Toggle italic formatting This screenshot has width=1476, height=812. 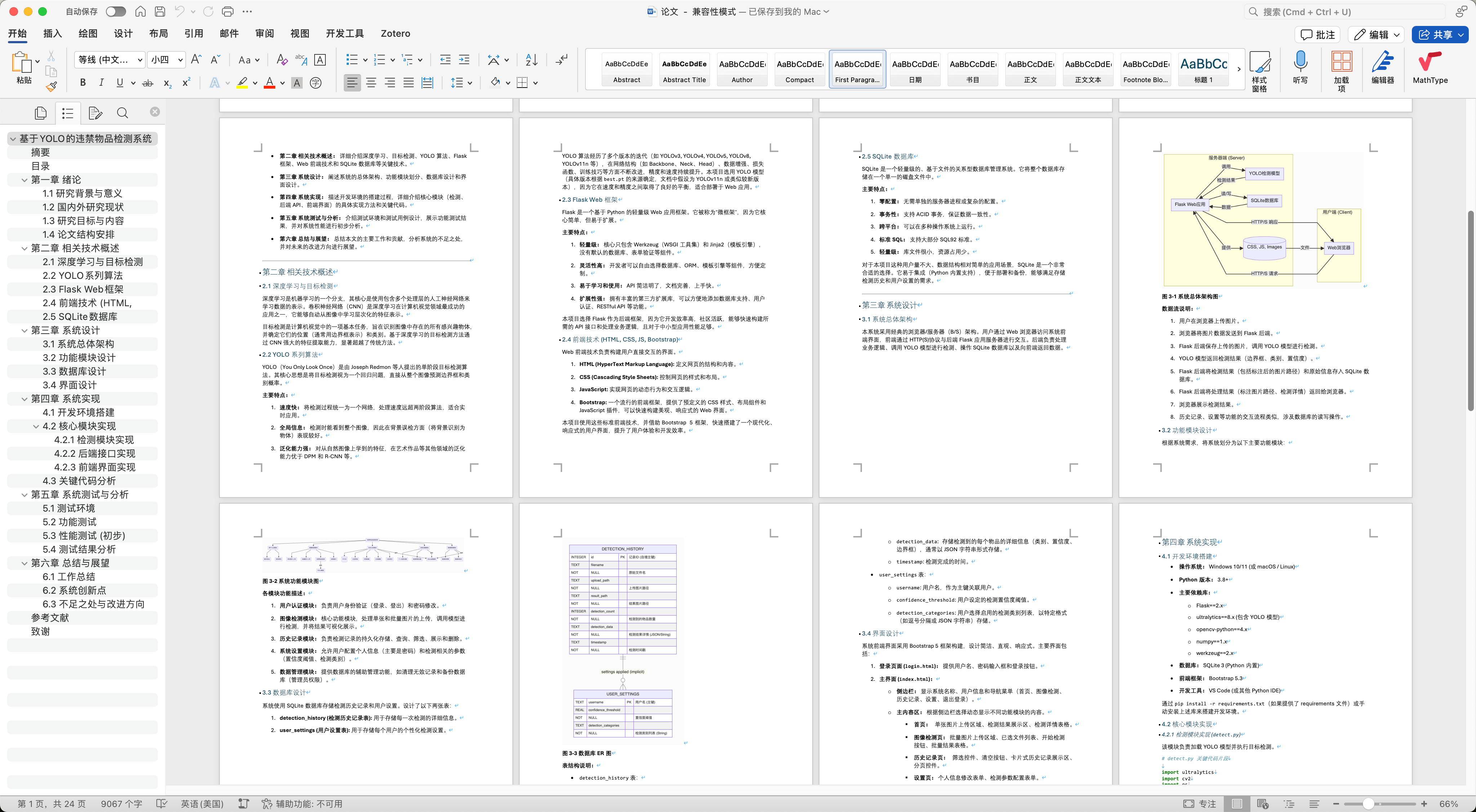point(101,83)
